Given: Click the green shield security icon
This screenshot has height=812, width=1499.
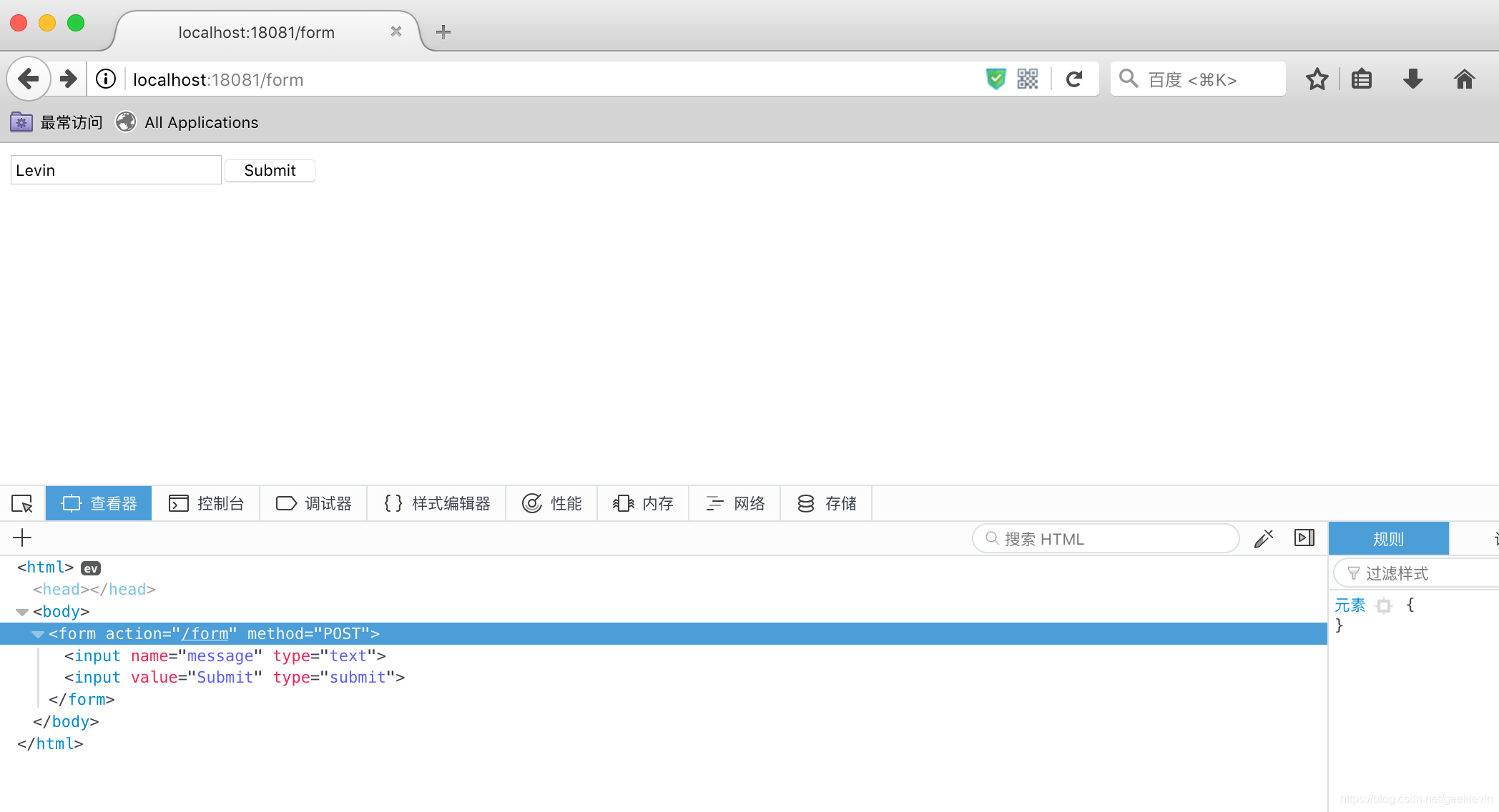Looking at the screenshot, I should (x=996, y=79).
